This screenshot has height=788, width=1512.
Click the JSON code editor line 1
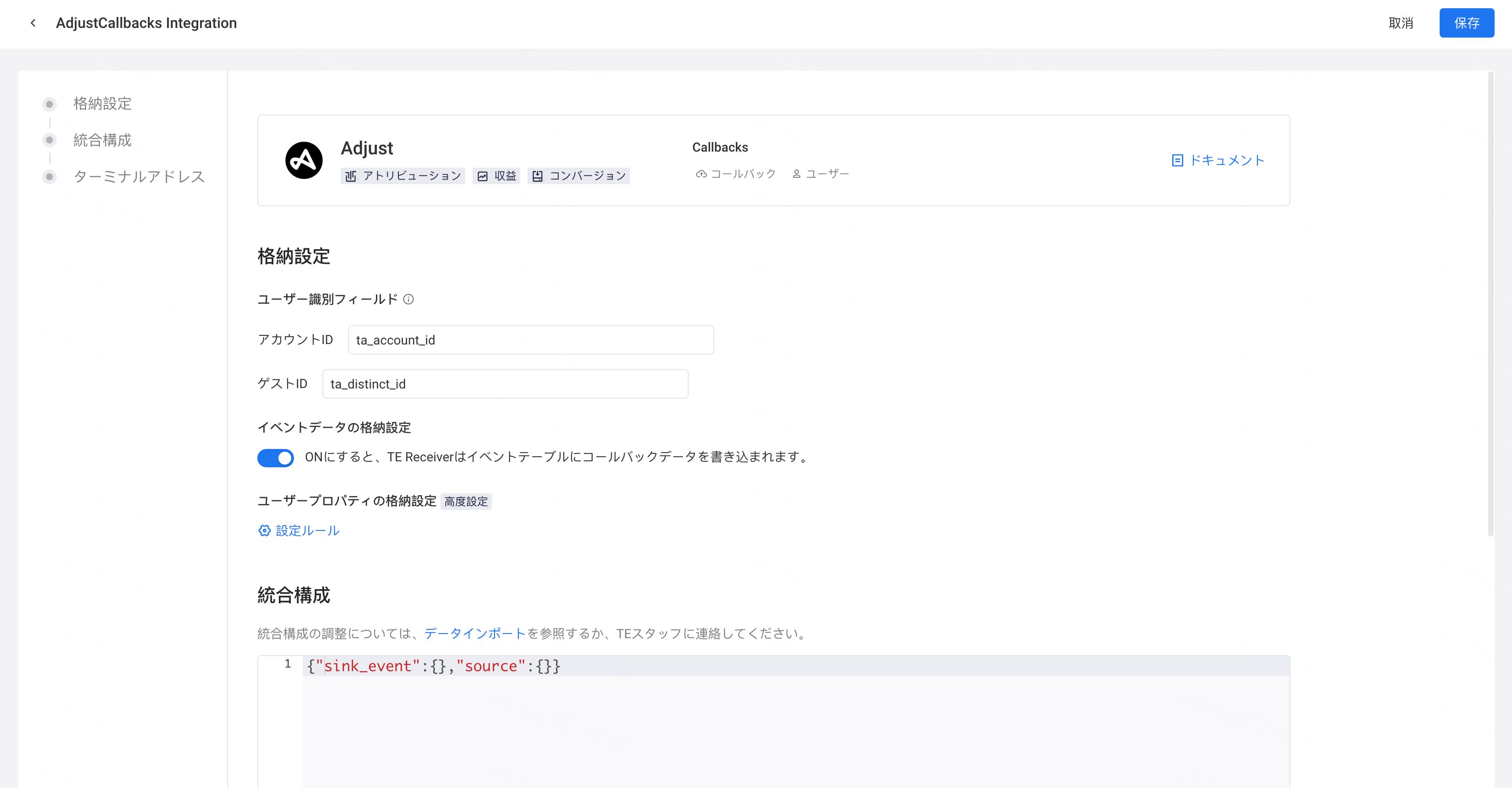tap(796, 666)
